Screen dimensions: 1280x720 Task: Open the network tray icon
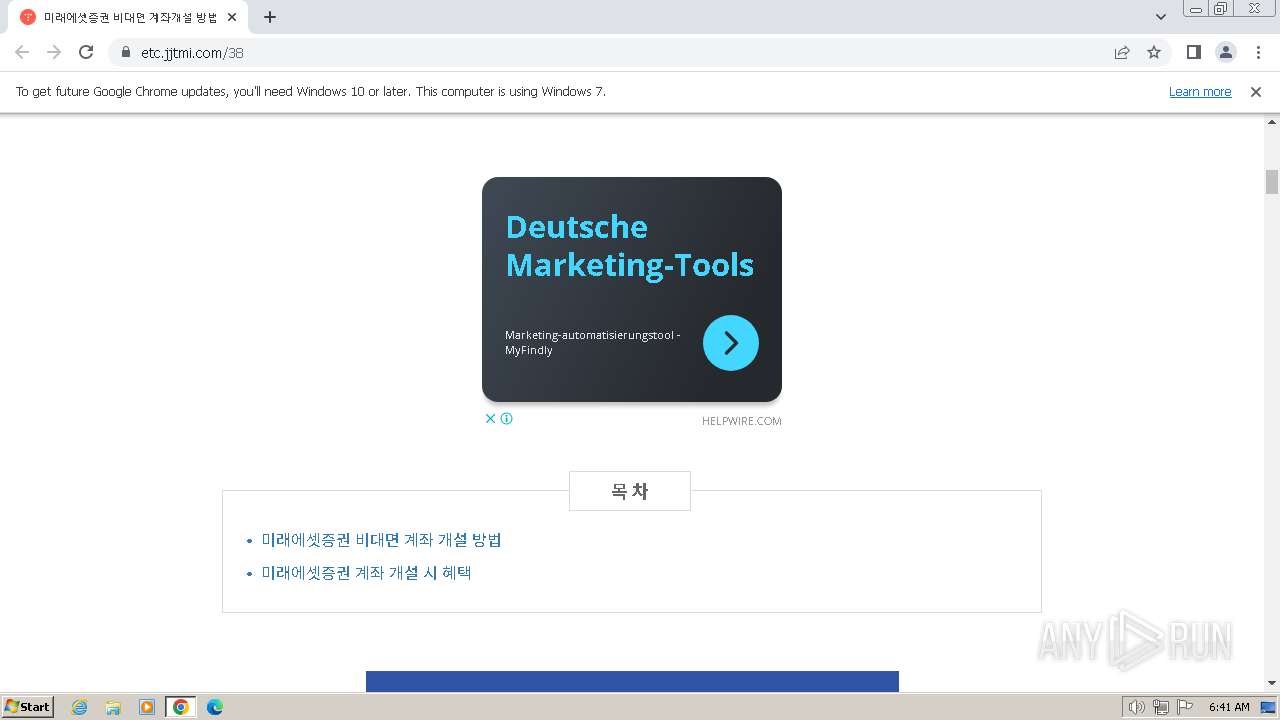[x=1161, y=707]
